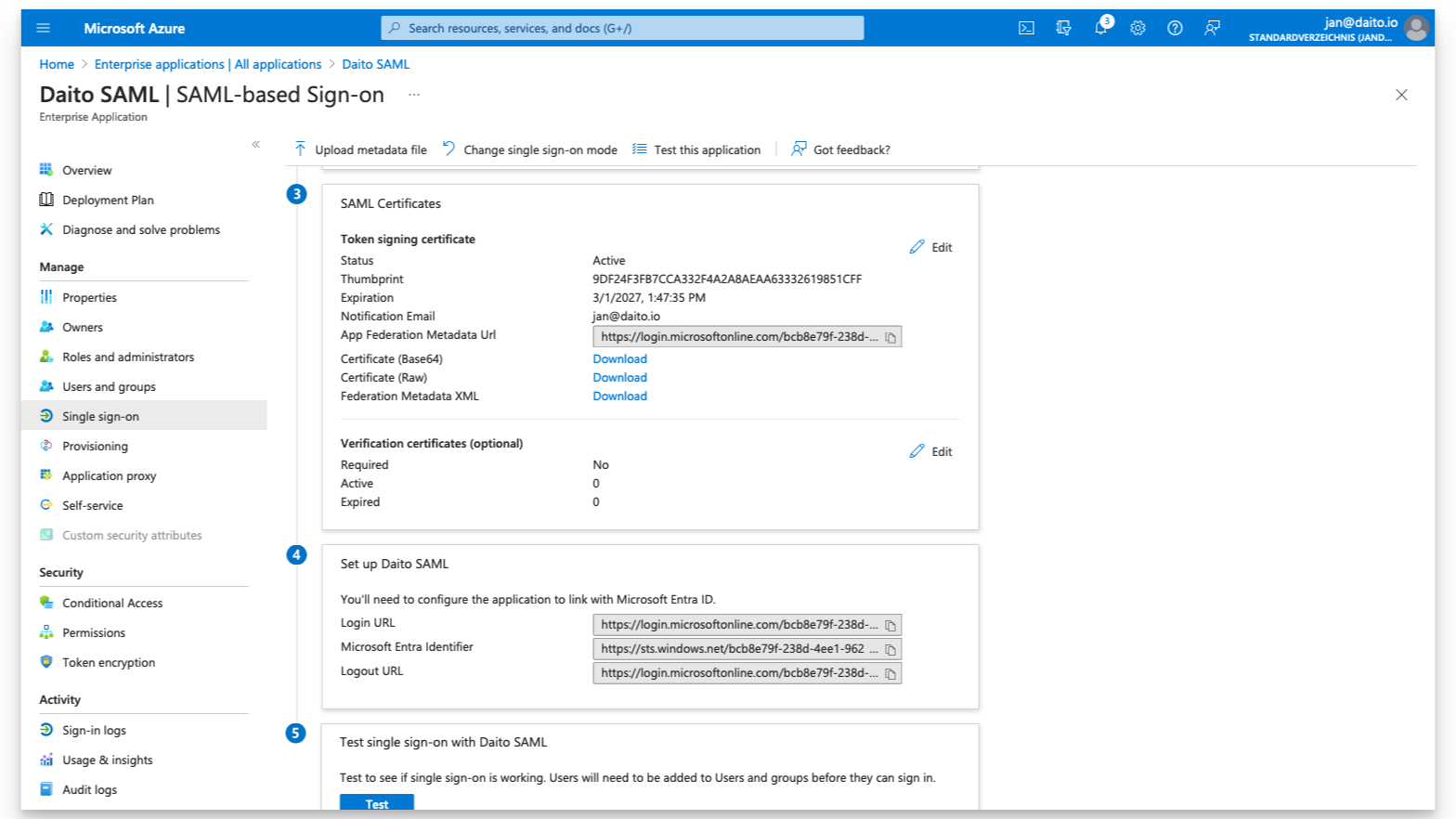Open the Directories and subscriptions filter icon
Viewport: 1456px width, 819px height.
tap(1063, 28)
